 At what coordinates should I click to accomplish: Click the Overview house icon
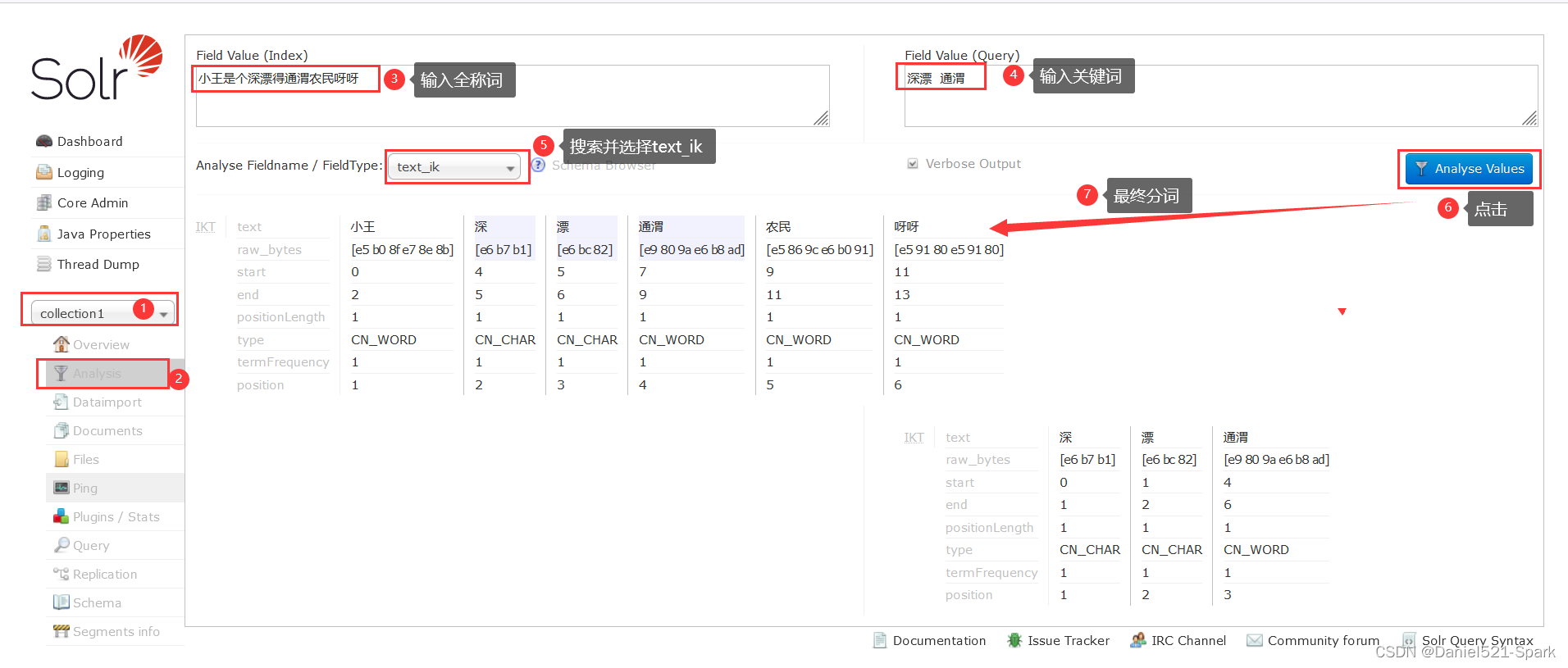(61, 344)
